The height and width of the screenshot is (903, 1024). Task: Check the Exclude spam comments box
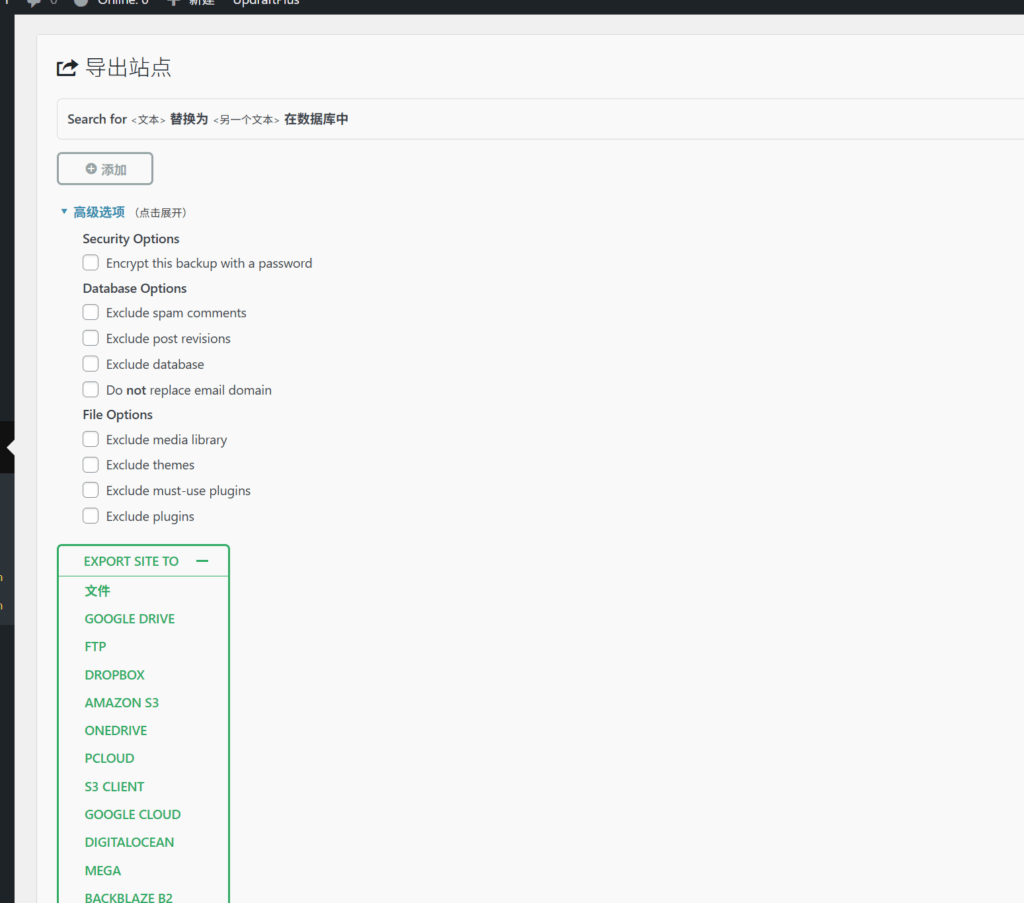click(91, 313)
